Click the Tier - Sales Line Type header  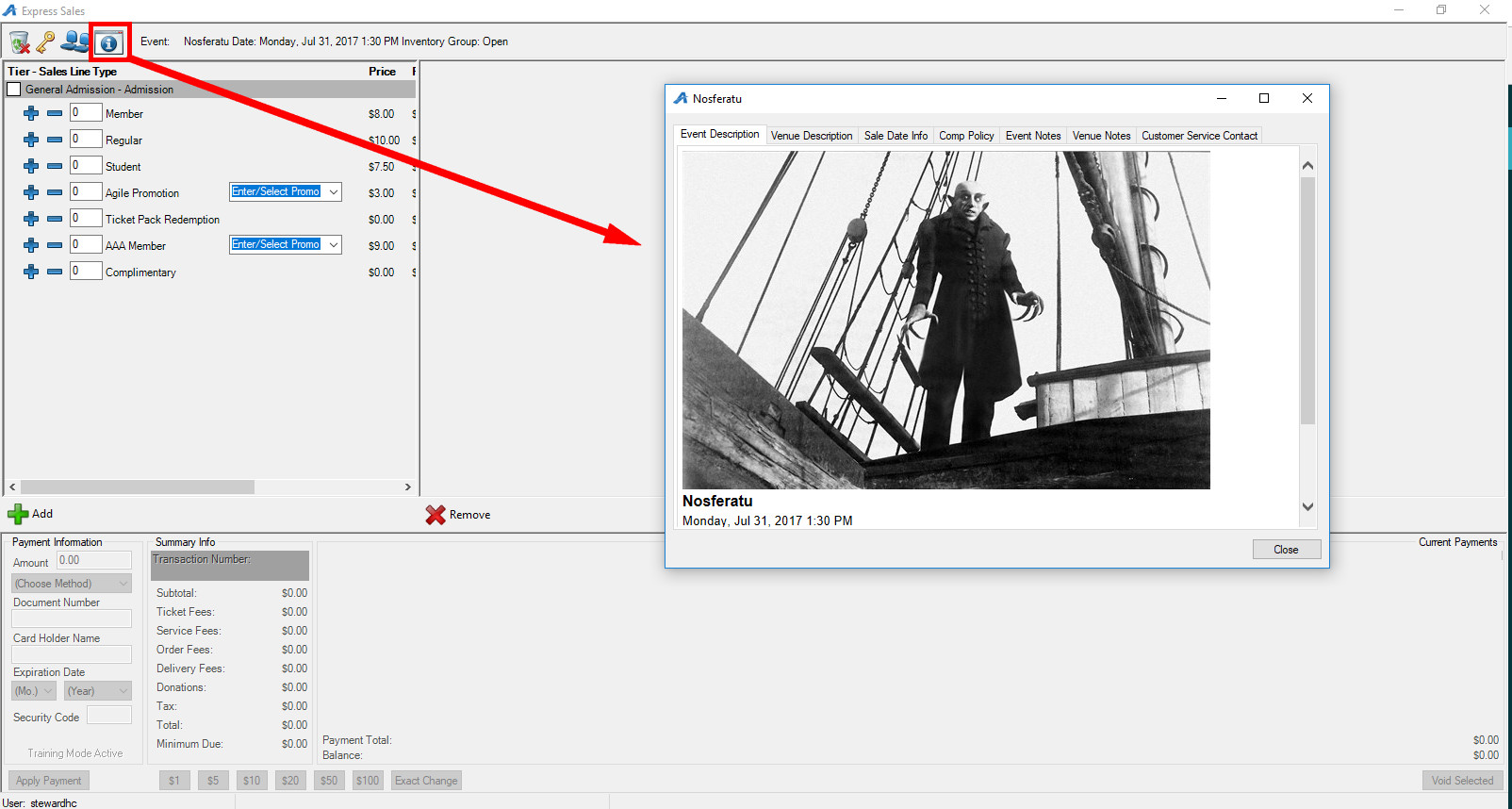(62, 72)
